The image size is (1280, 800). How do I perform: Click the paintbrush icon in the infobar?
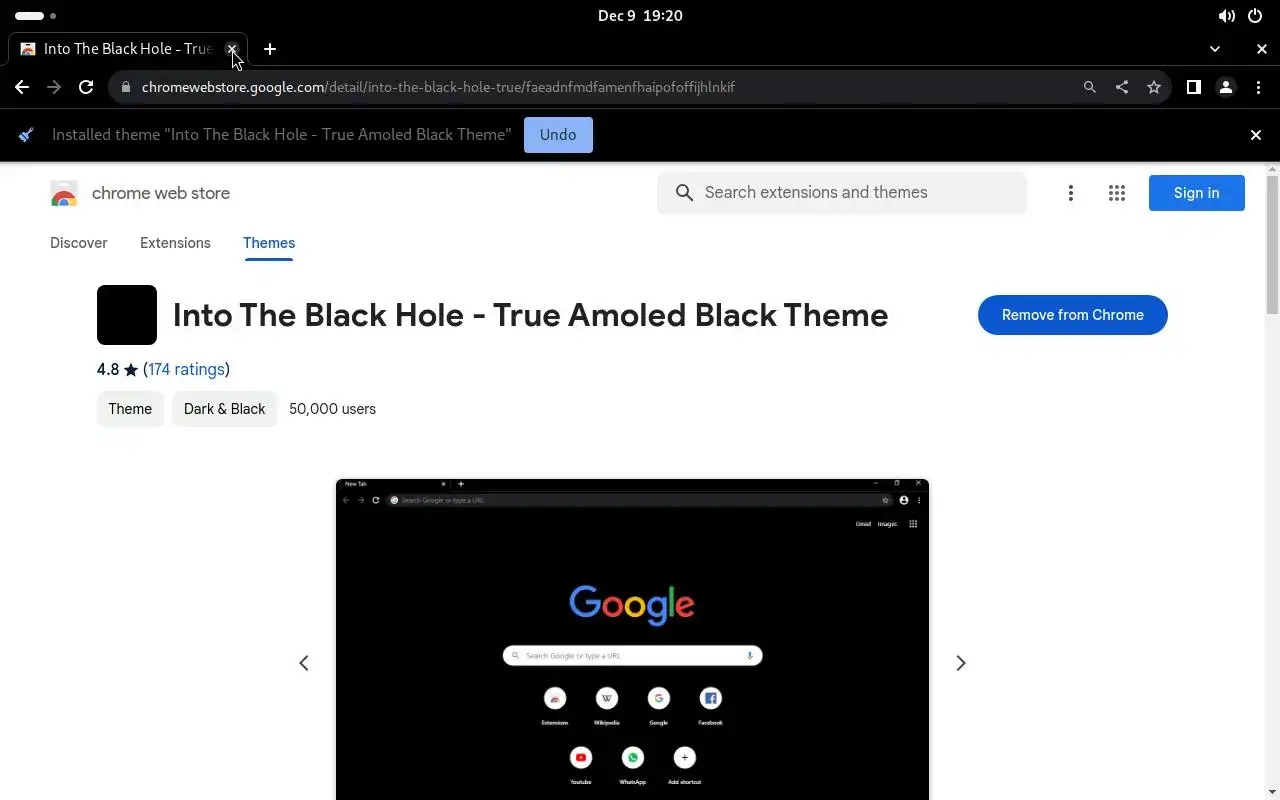[26, 135]
